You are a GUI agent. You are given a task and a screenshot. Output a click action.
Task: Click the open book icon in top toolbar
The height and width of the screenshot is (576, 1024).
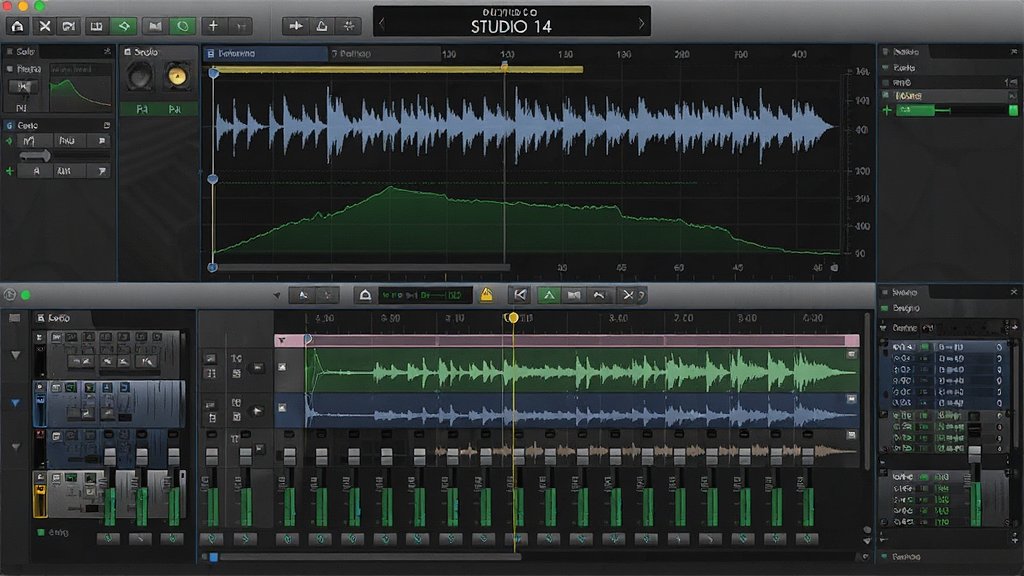point(96,26)
